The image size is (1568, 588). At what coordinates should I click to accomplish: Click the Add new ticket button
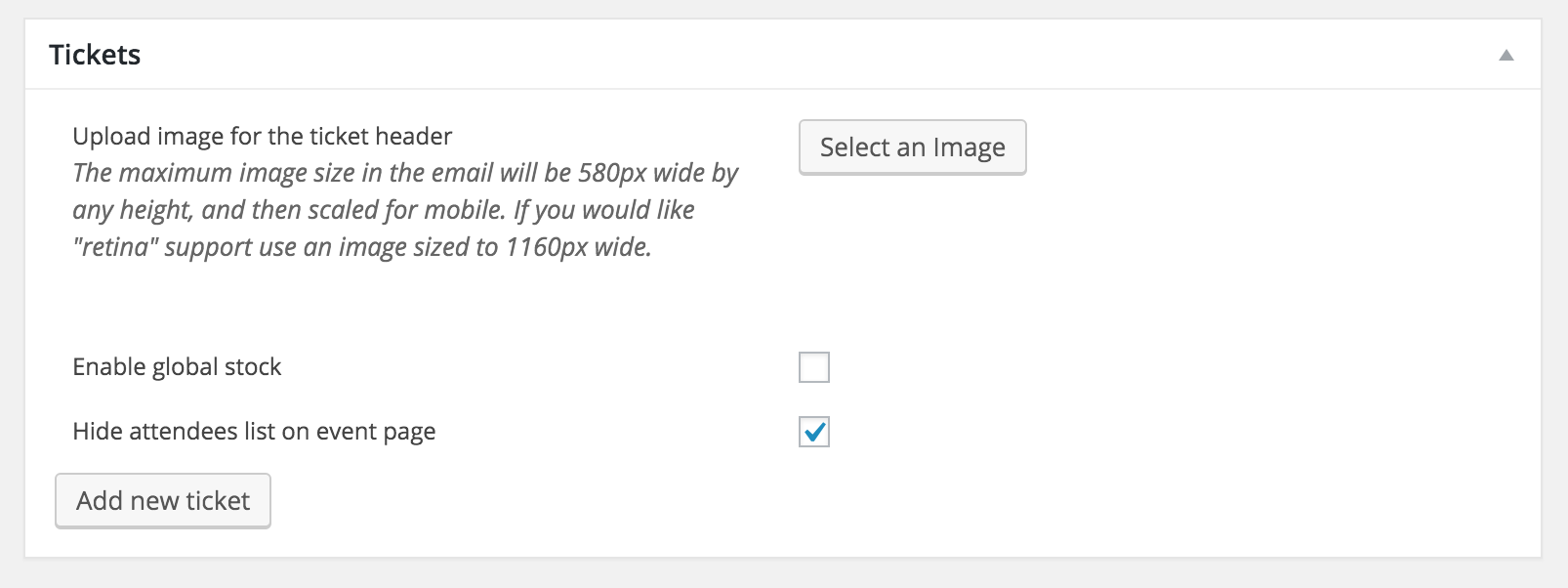pos(163,501)
